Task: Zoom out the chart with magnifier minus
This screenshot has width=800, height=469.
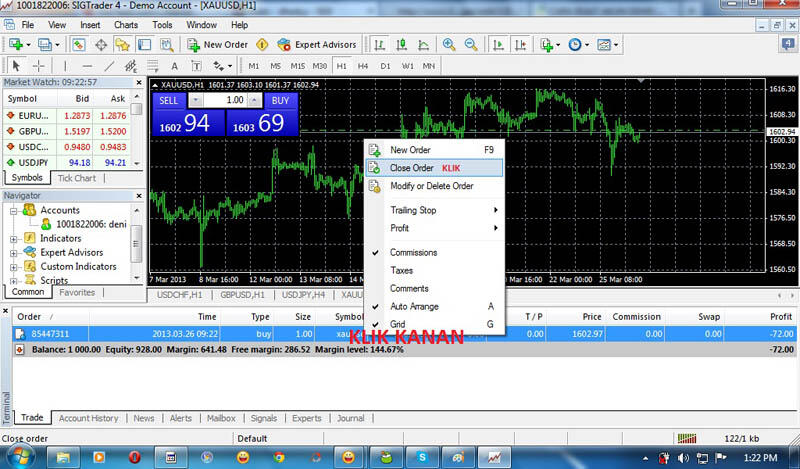Action: (471, 45)
